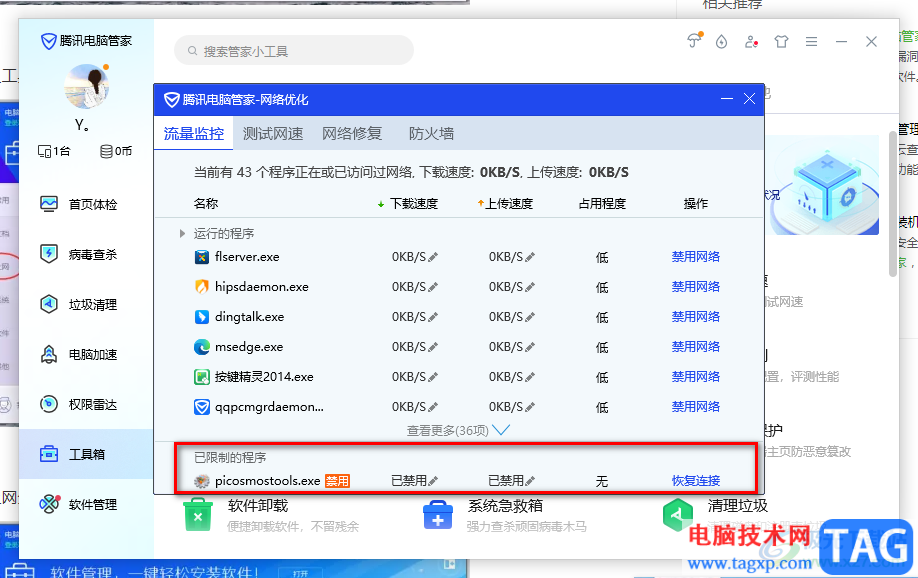
Task: Edit upload speed limit for msedge.exe
Action: [530, 346]
